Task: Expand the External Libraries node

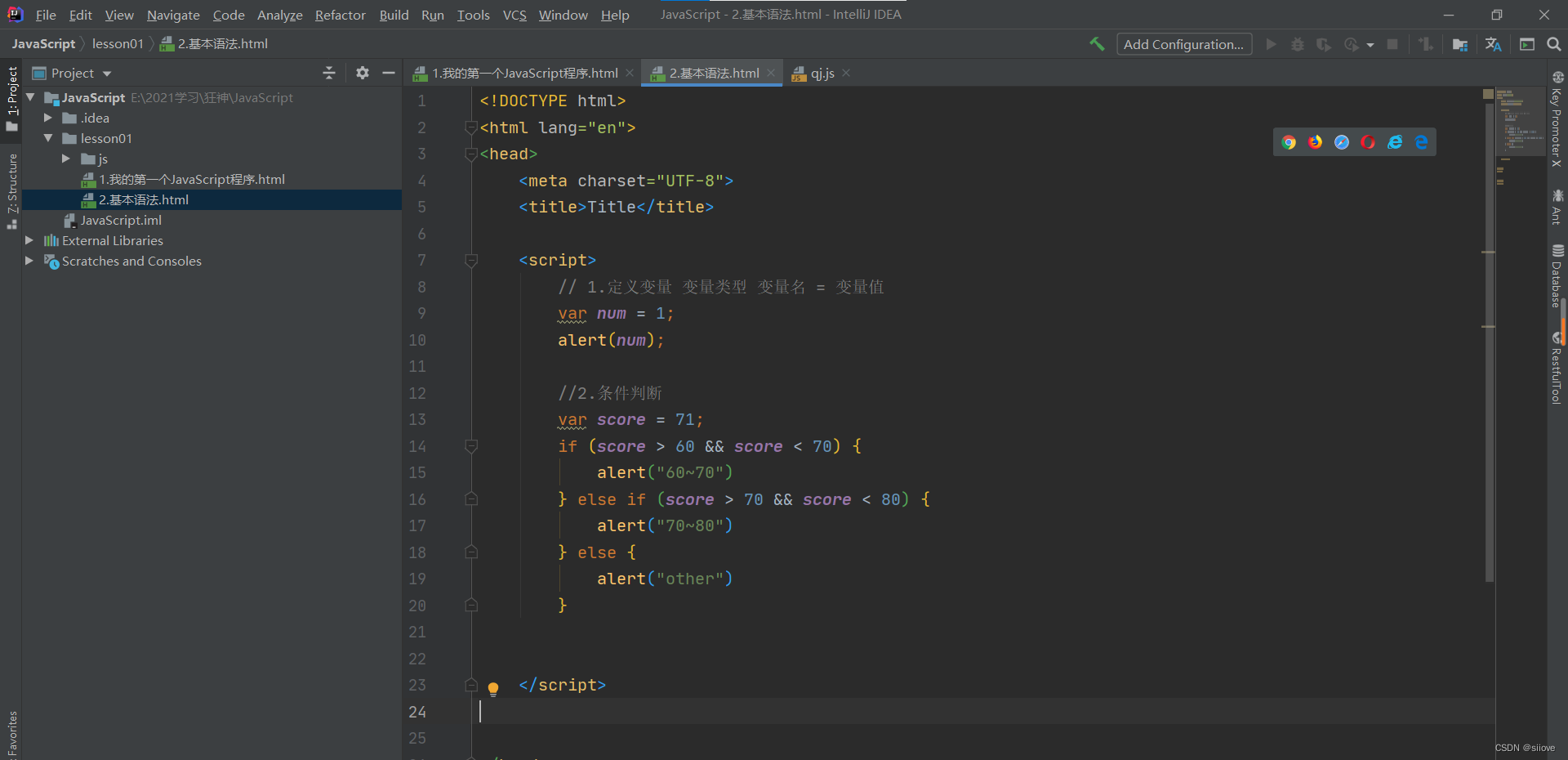Action: click(29, 240)
